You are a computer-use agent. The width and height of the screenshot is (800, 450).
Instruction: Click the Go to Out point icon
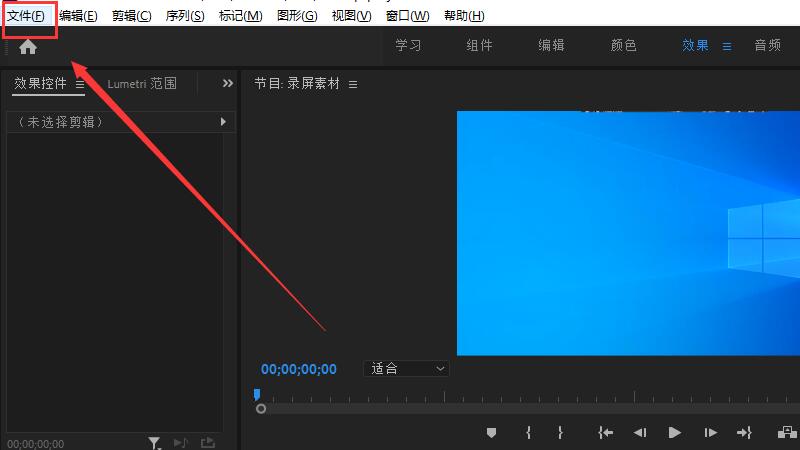(x=744, y=433)
